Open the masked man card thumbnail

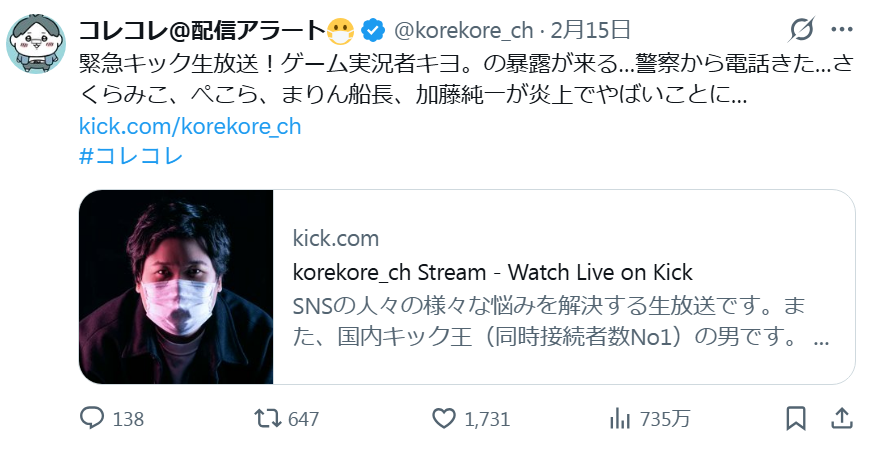pyautogui.click(x=176, y=287)
